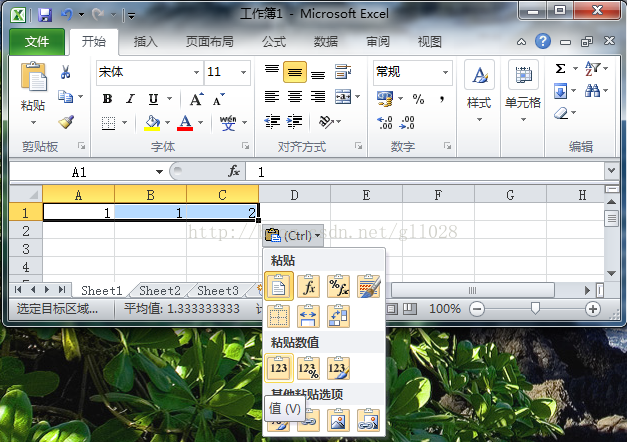This screenshot has width=627, height=442.
Task: Paste formulas and number formatting
Action: [x=338, y=286]
